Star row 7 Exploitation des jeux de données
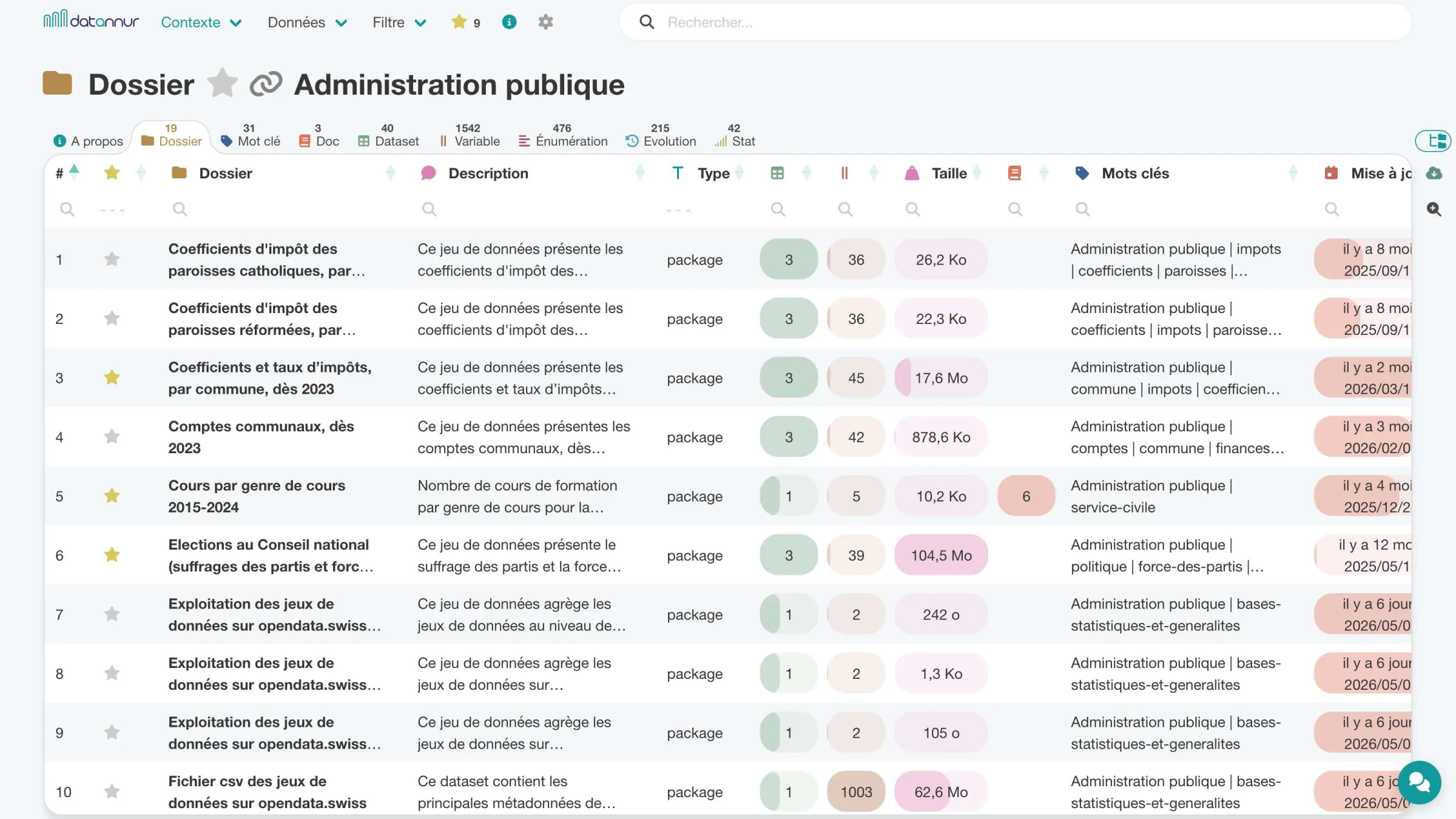This screenshot has width=1456, height=819. (x=112, y=615)
